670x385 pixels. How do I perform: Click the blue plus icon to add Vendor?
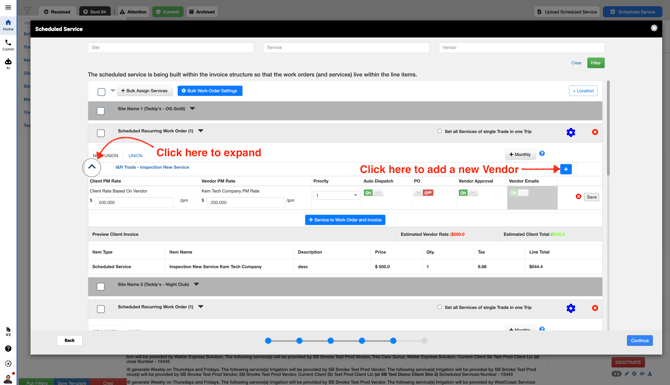[x=566, y=169]
